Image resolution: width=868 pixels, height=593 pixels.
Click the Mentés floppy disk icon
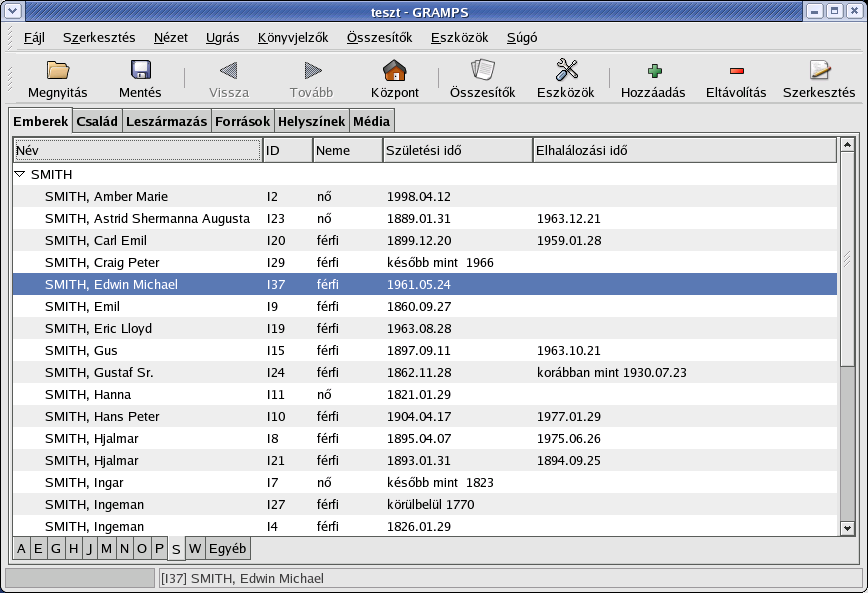point(140,71)
